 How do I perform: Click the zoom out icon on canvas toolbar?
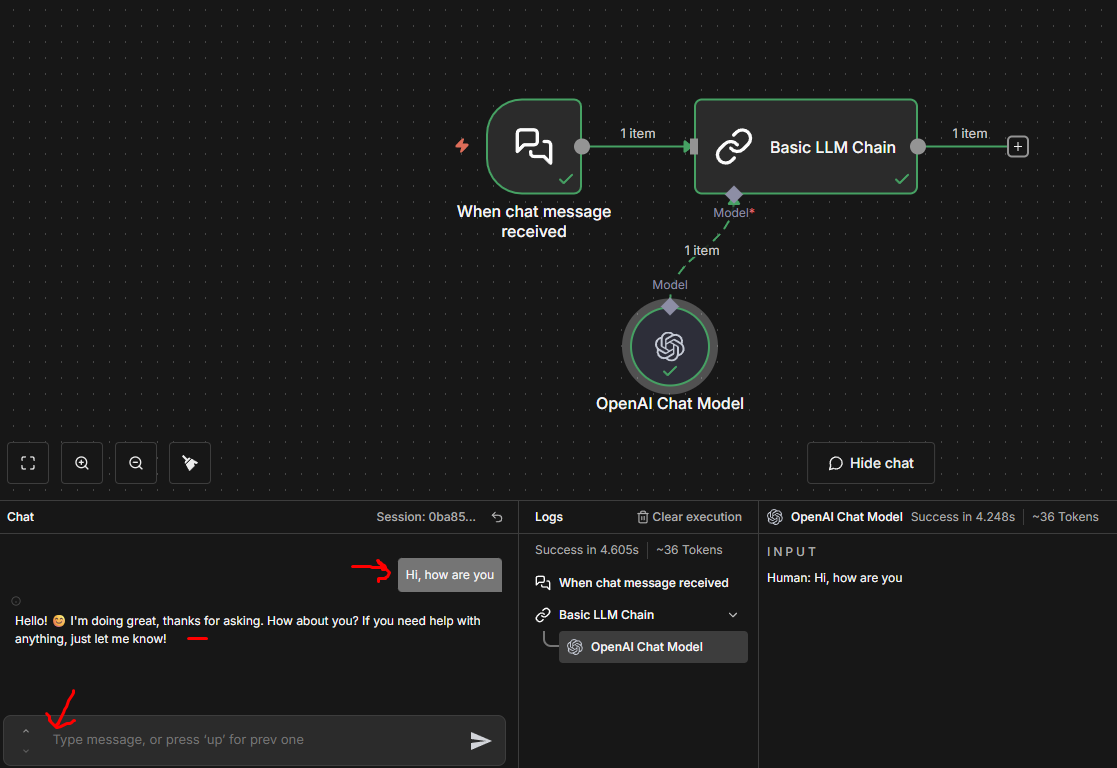click(135, 462)
